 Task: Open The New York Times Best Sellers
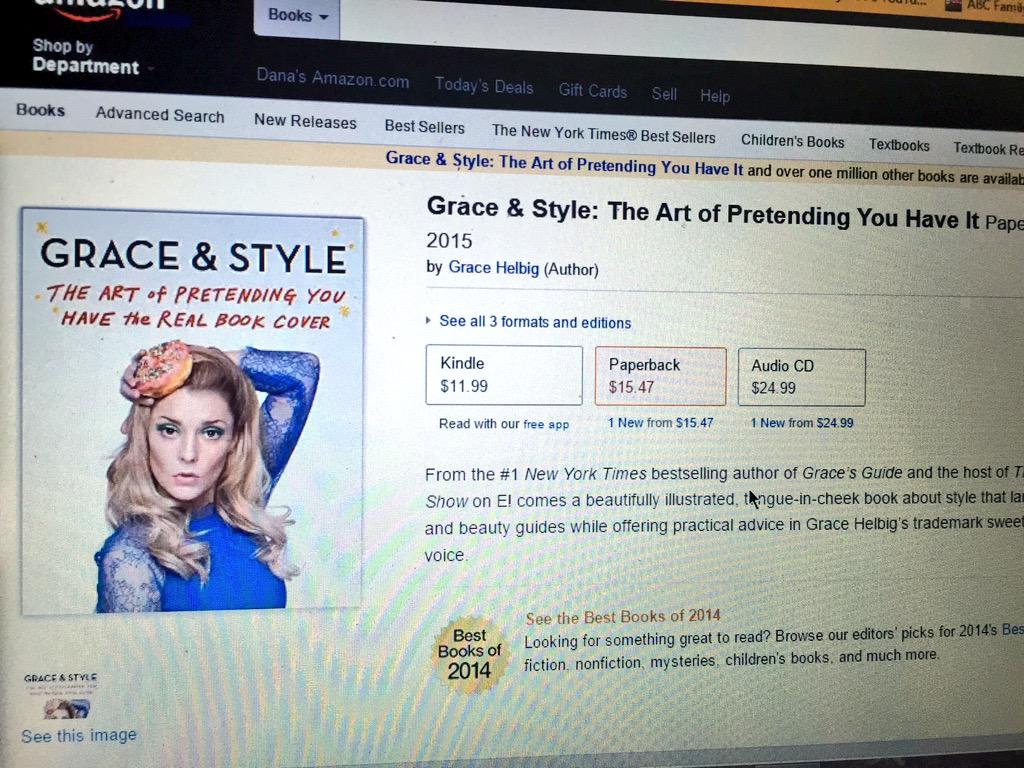[603, 134]
